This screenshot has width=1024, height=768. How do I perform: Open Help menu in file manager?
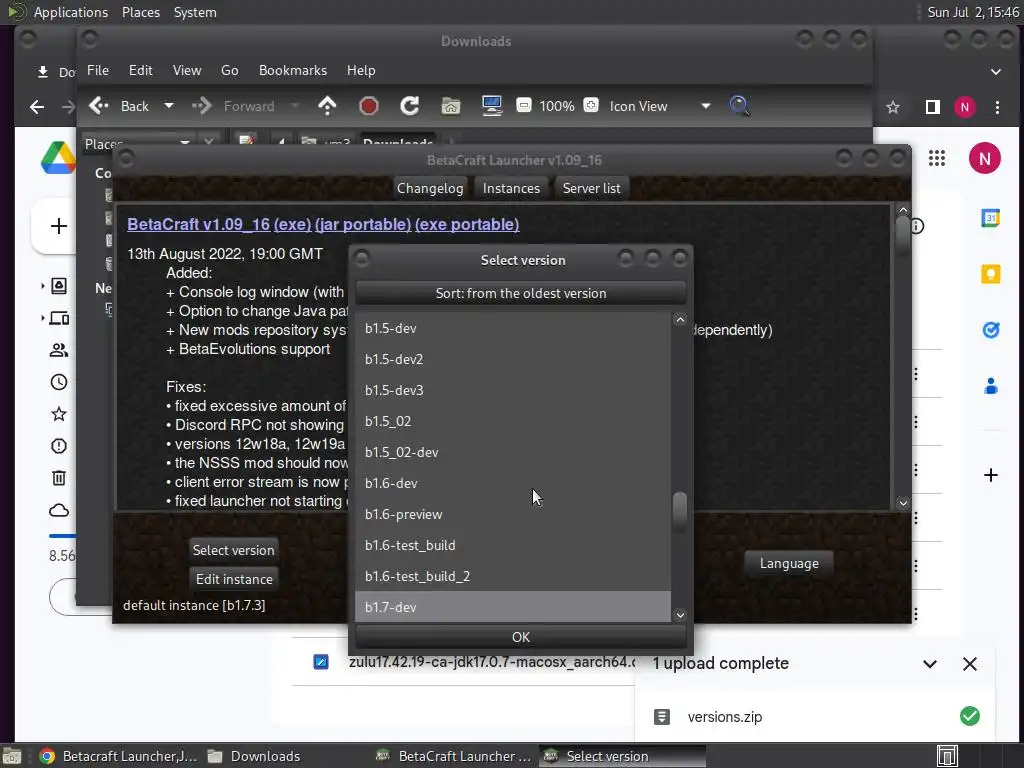[x=360, y=71]
